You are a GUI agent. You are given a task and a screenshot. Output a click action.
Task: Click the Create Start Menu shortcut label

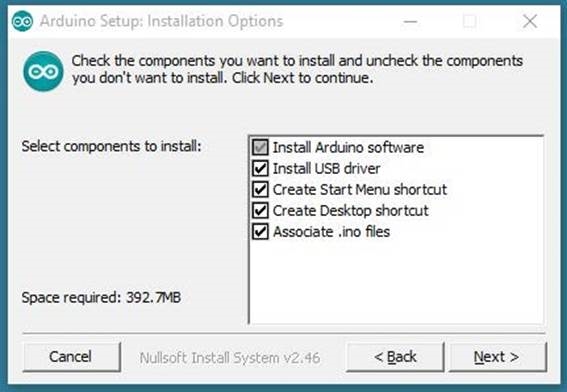point(360,189)
